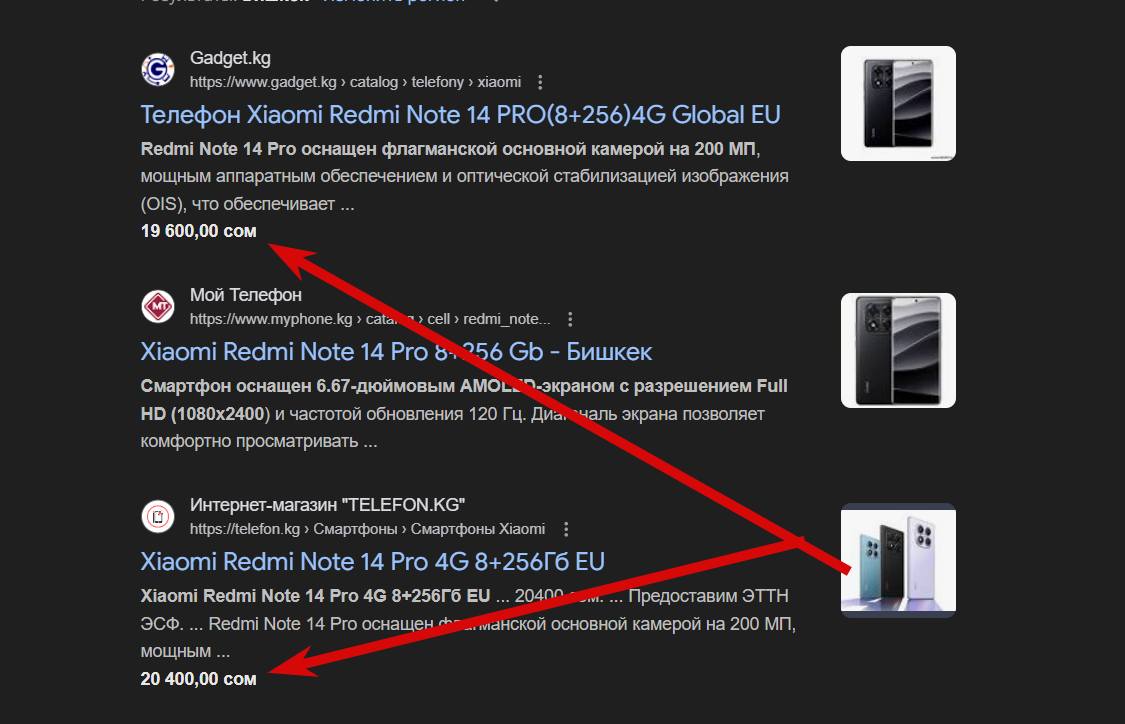Click the myphone.kg breadcrumb URL
This screenshot has height=724, width=1125.
click(x=370, y=319)
